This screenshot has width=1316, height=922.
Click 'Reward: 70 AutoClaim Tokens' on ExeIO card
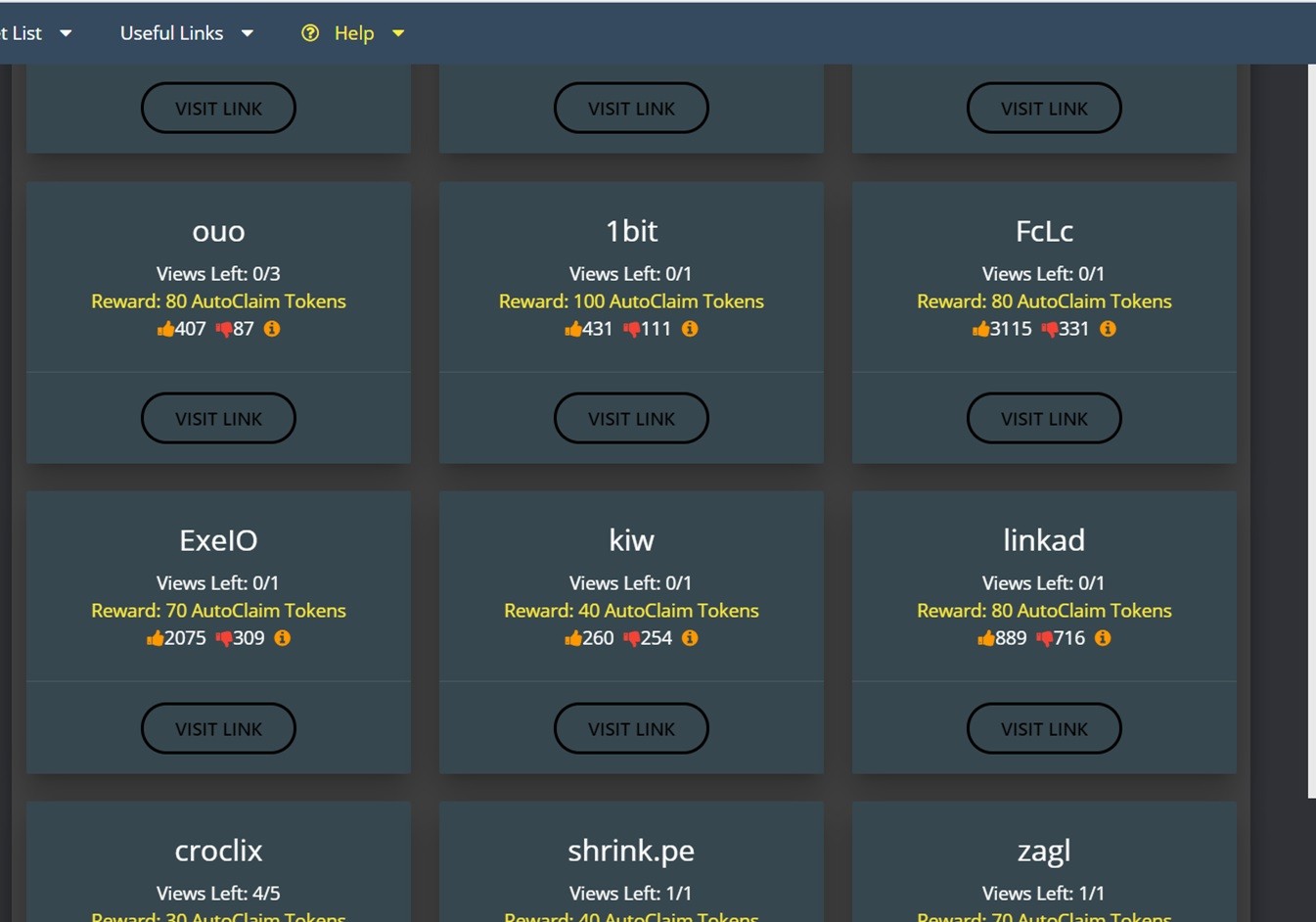click(x=218, y=611)
